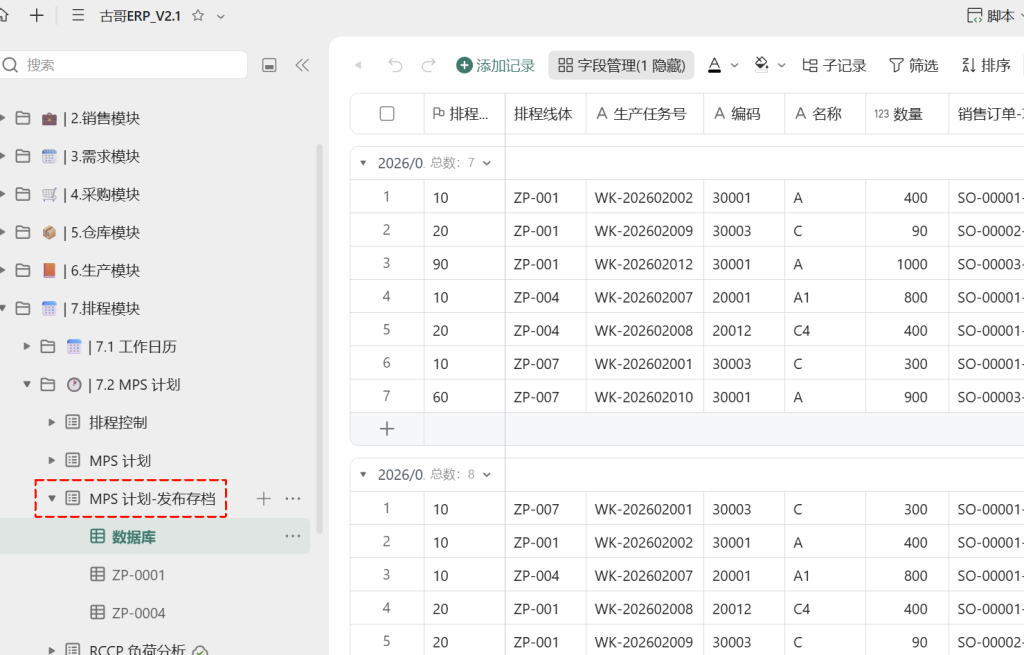Open dropdown arrow after the star icon
Viewport: 1024px width, 655px height.
pos(221,16)
